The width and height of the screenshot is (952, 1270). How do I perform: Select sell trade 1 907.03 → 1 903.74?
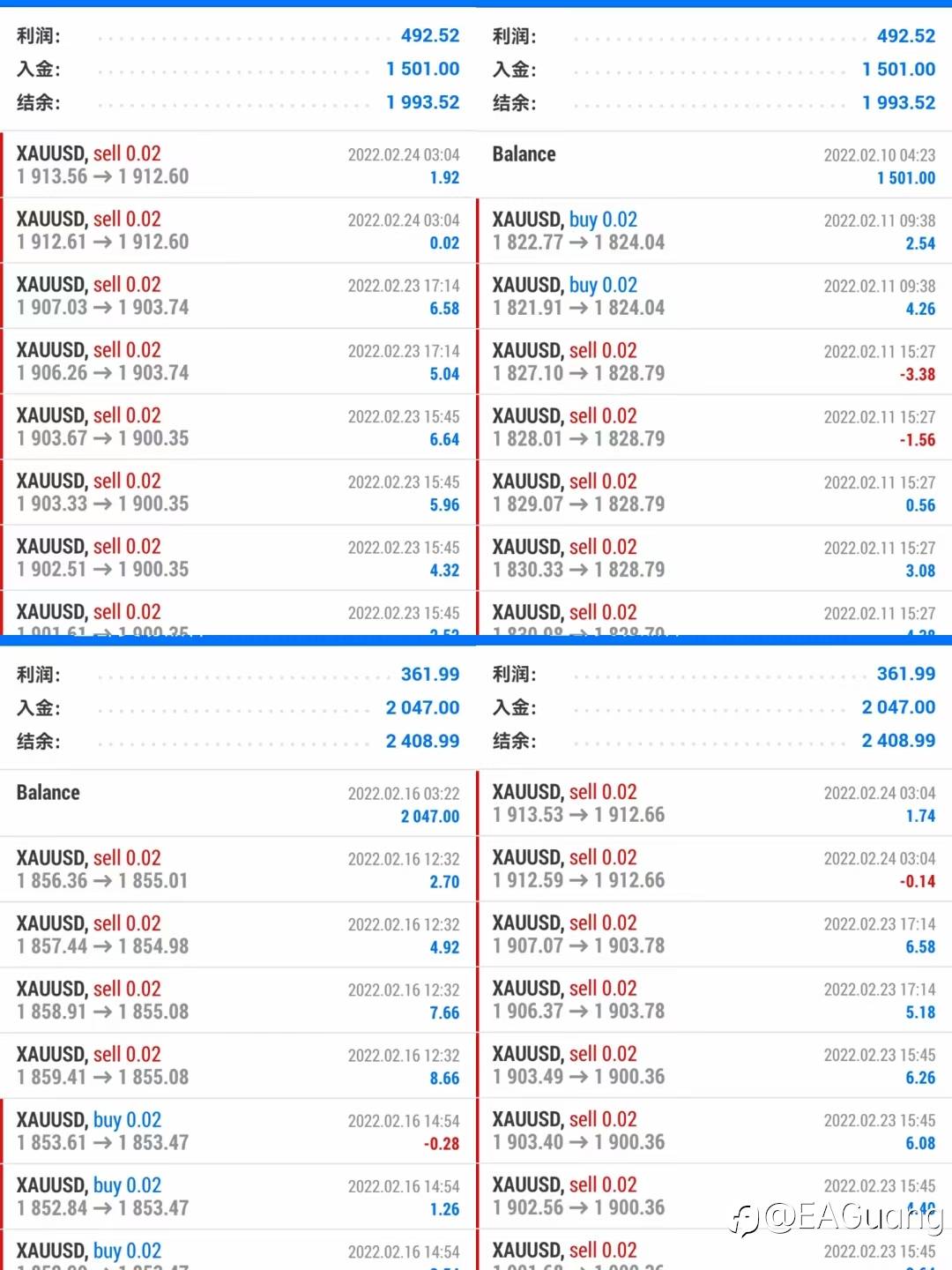pos(238,295)
